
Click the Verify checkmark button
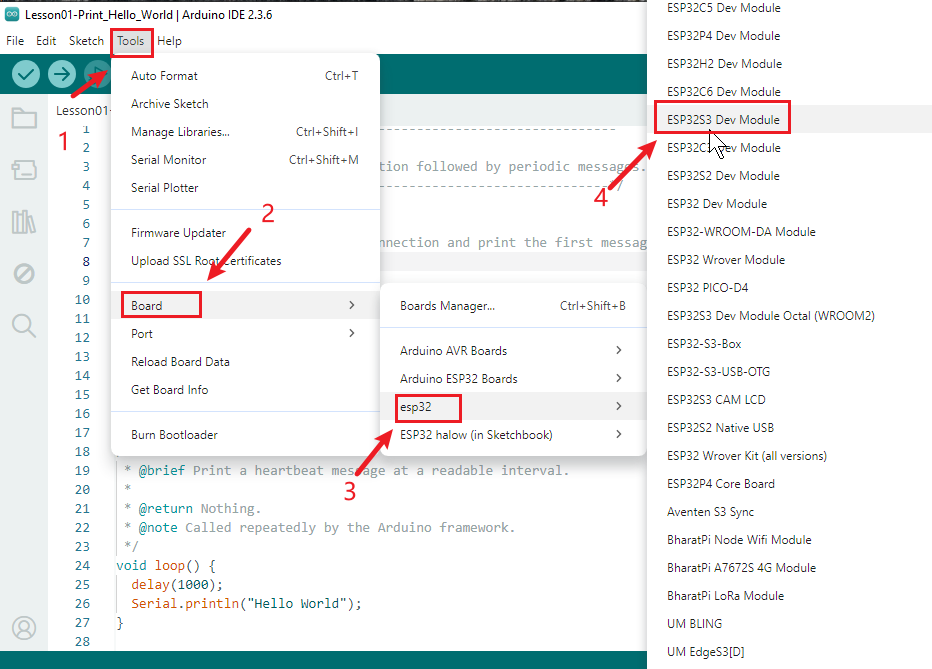click(26, 74)
